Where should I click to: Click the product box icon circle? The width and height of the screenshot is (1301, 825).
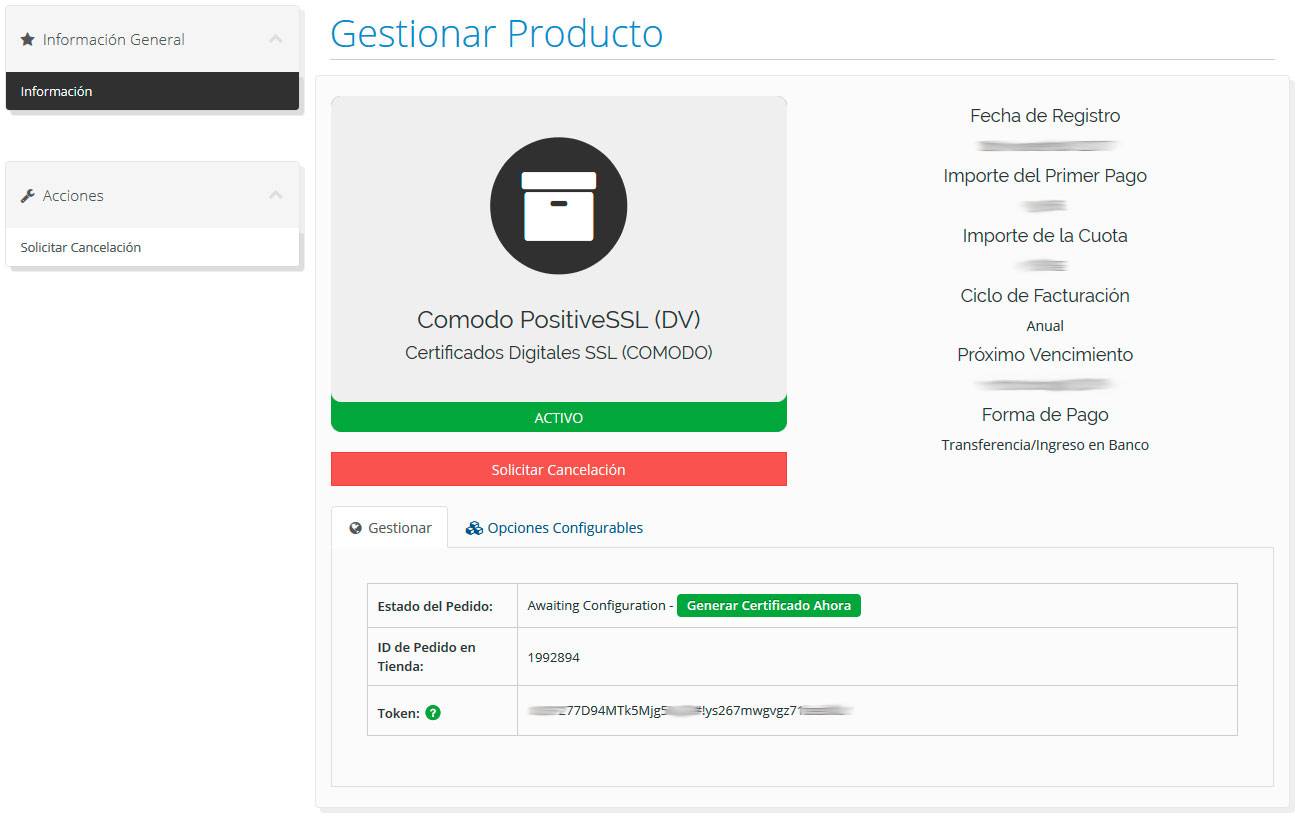point(558,206)
